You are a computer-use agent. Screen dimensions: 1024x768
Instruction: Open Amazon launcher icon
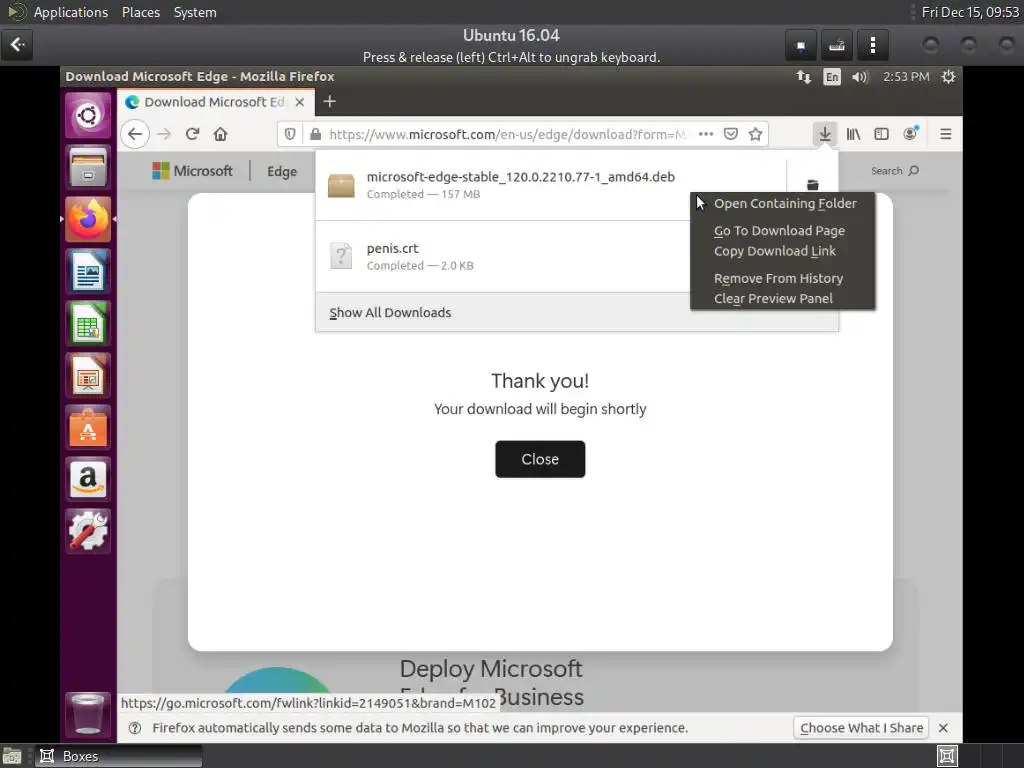[88, 479]
